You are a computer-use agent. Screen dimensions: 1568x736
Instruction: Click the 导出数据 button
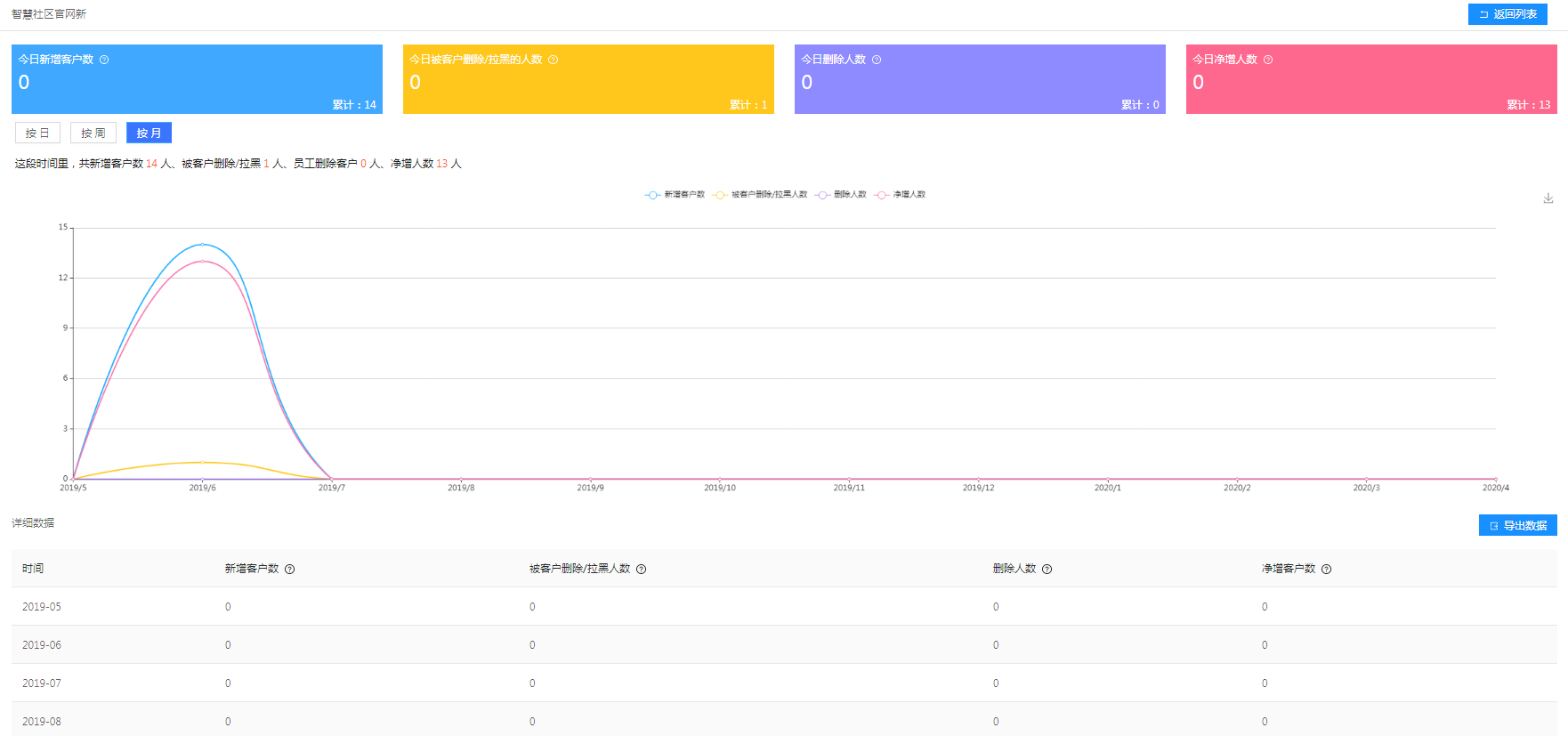(x=1518, y=525)
